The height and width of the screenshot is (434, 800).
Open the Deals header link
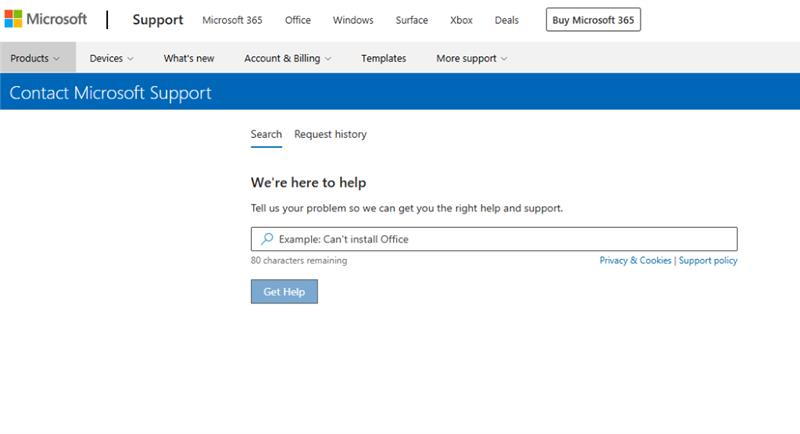click(x=507, y=20)
